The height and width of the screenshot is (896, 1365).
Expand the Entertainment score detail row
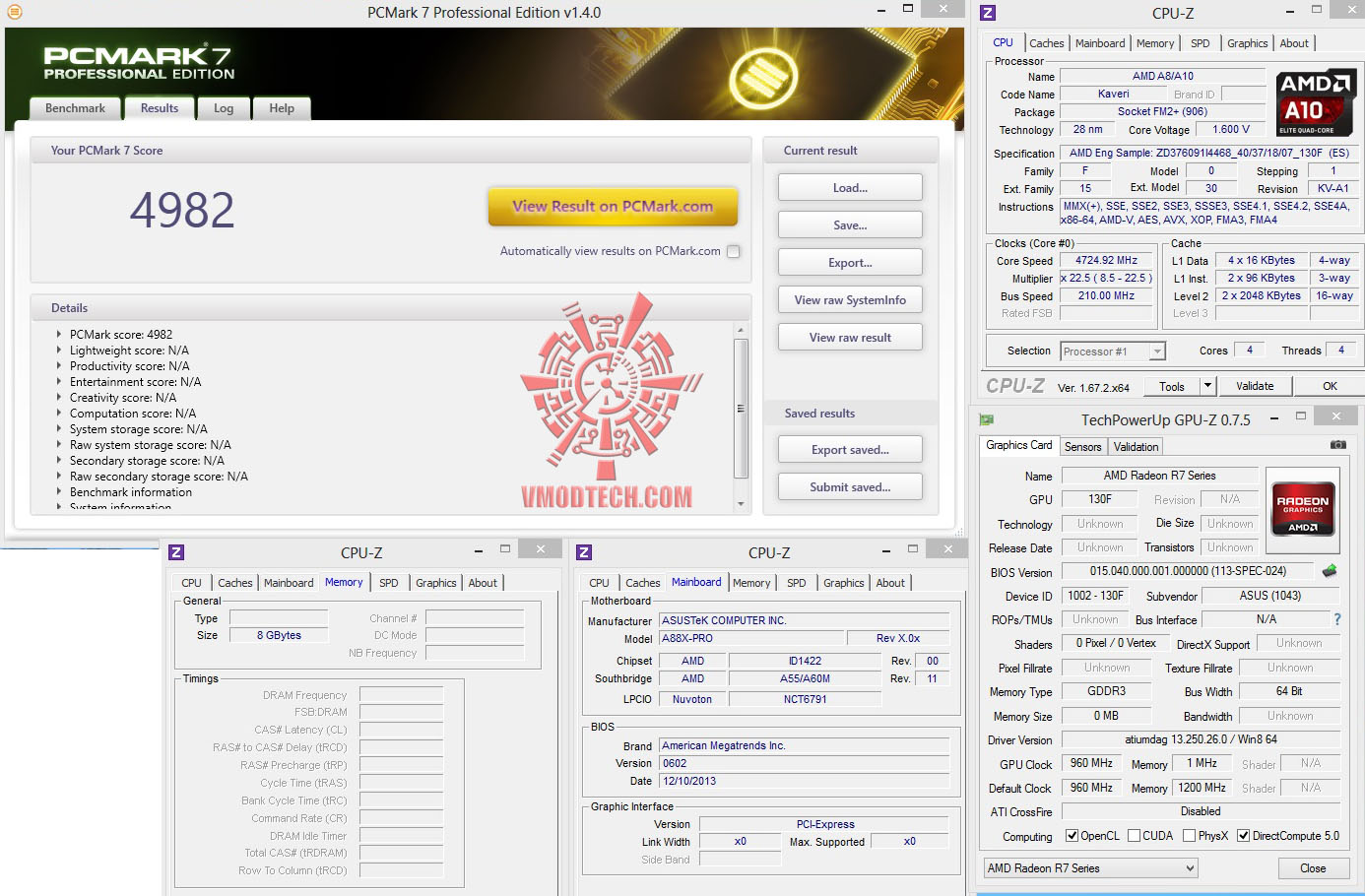tap(59, 382)
